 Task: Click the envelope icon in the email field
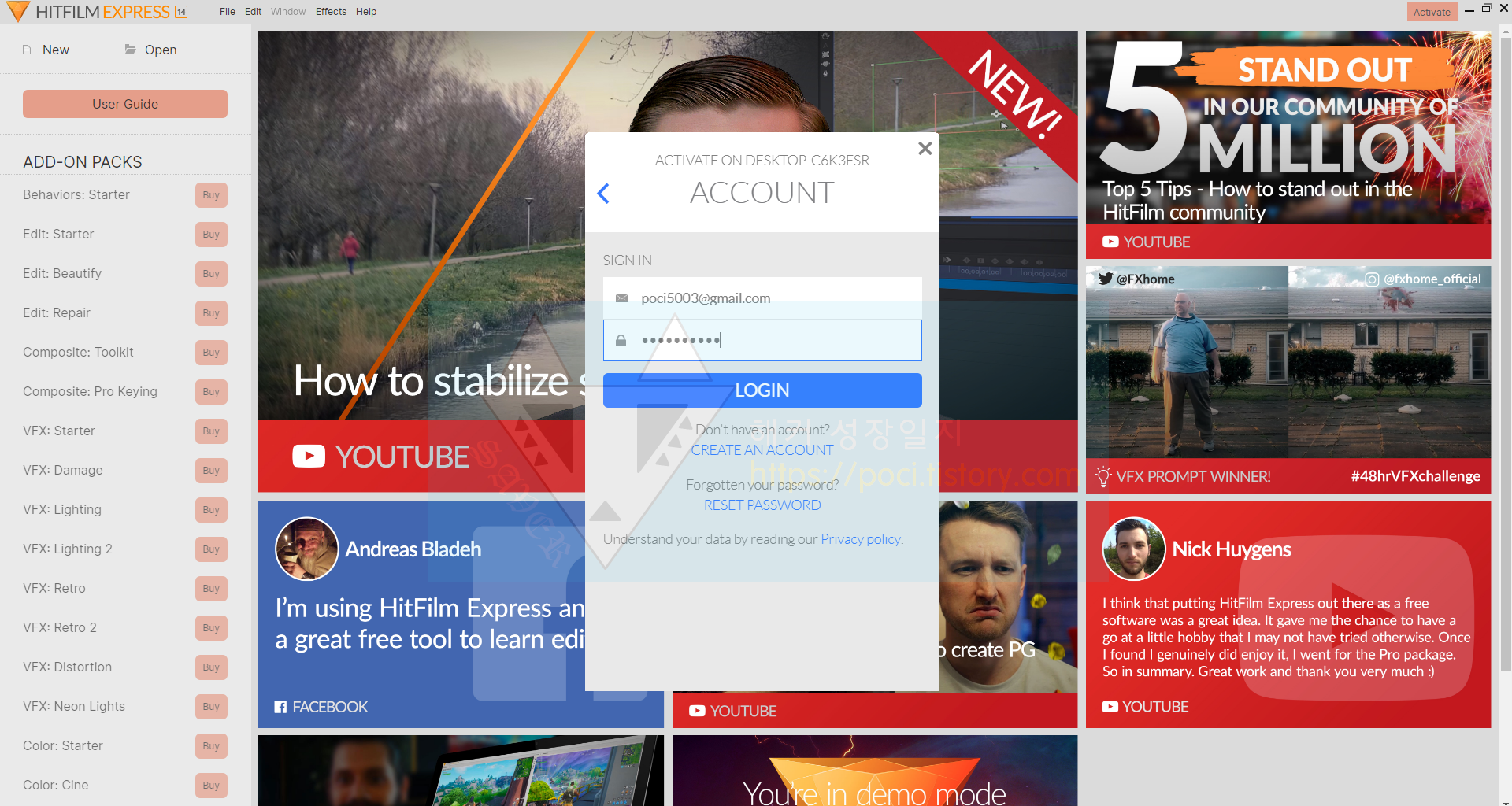tap(621, 298)
